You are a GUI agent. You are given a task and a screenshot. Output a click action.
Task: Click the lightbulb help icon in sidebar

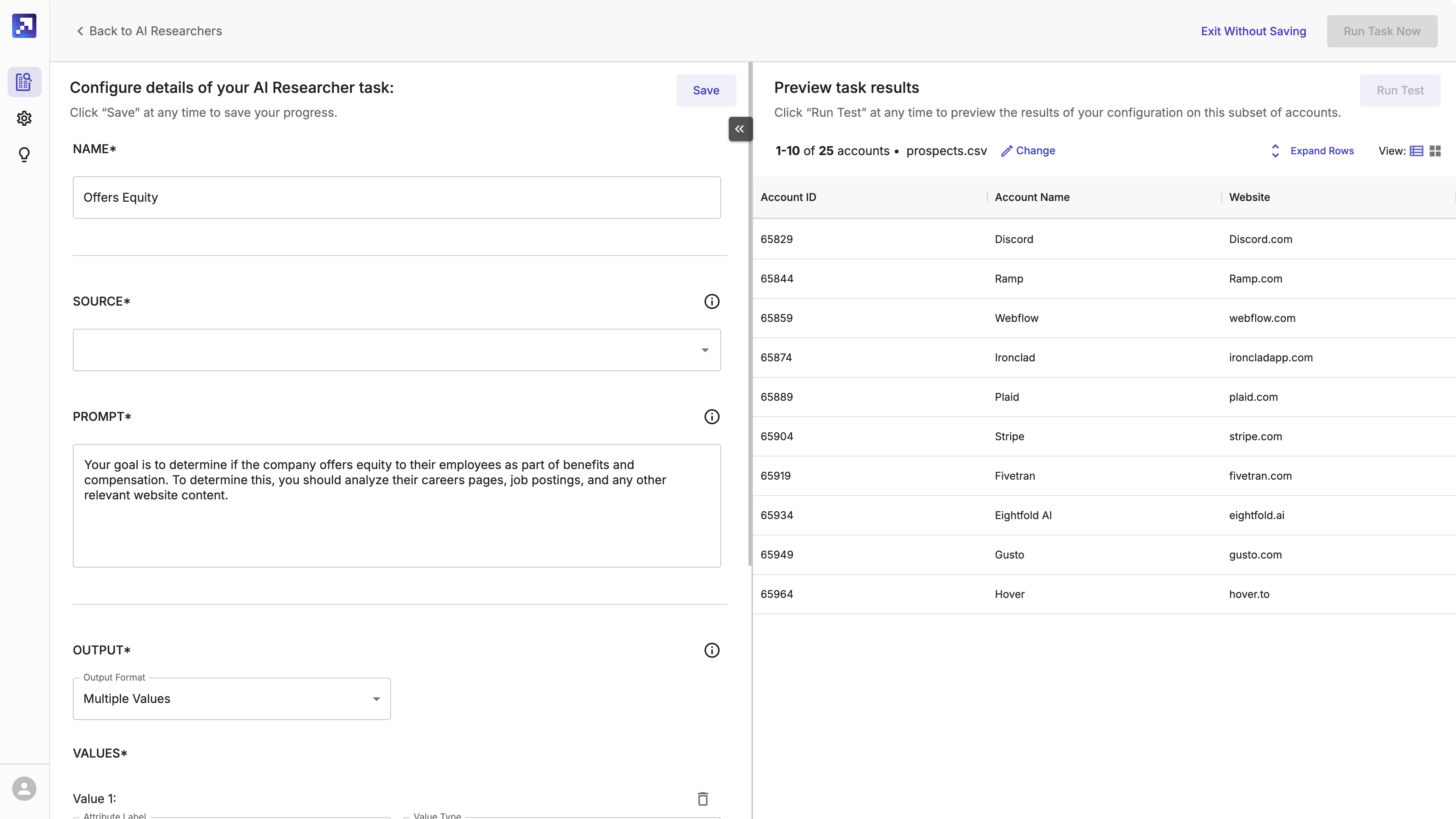[x=24, y=154]
